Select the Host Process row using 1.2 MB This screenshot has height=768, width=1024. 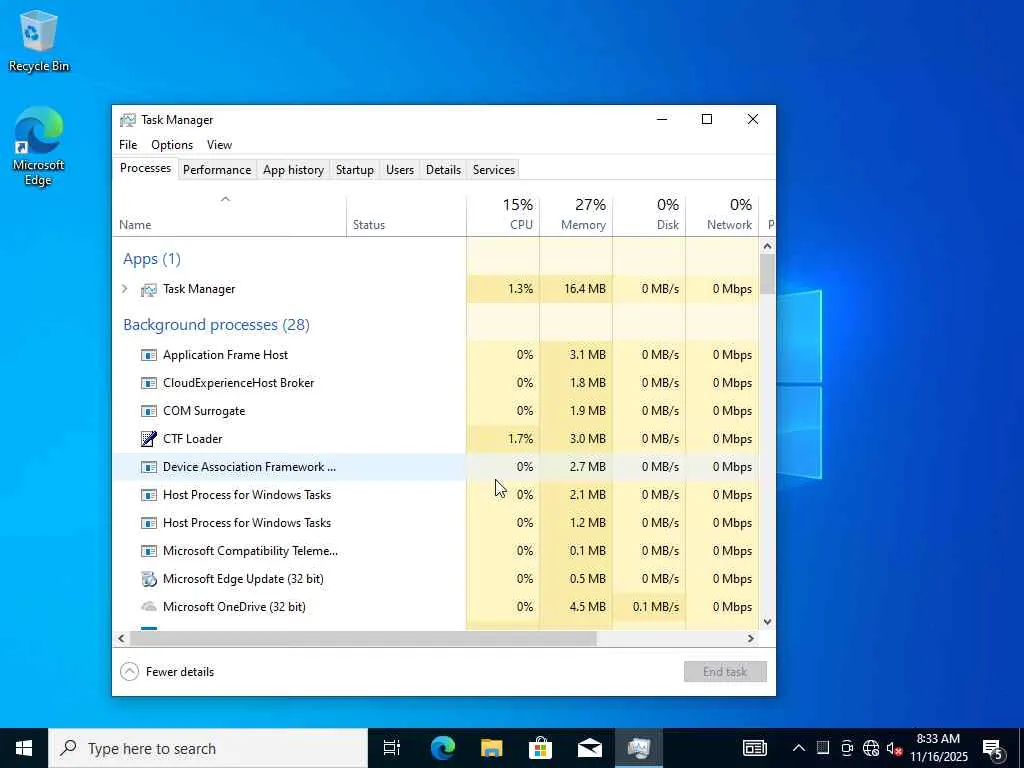tap(436, 523)
